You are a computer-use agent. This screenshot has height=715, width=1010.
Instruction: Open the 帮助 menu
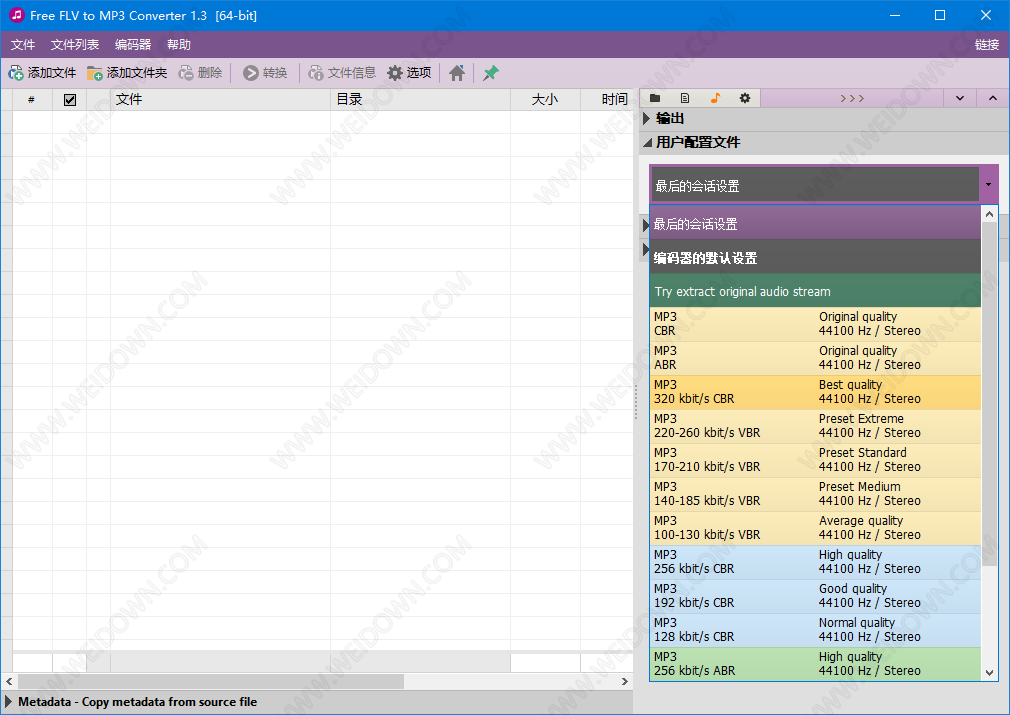coord(178,44)
